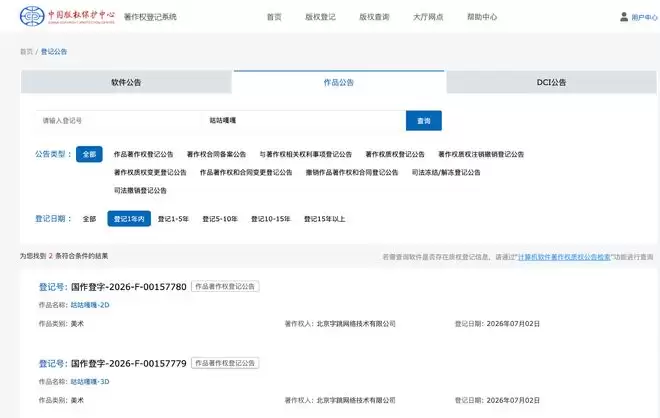Select 全部 for 登记日期

pos(89,219)
